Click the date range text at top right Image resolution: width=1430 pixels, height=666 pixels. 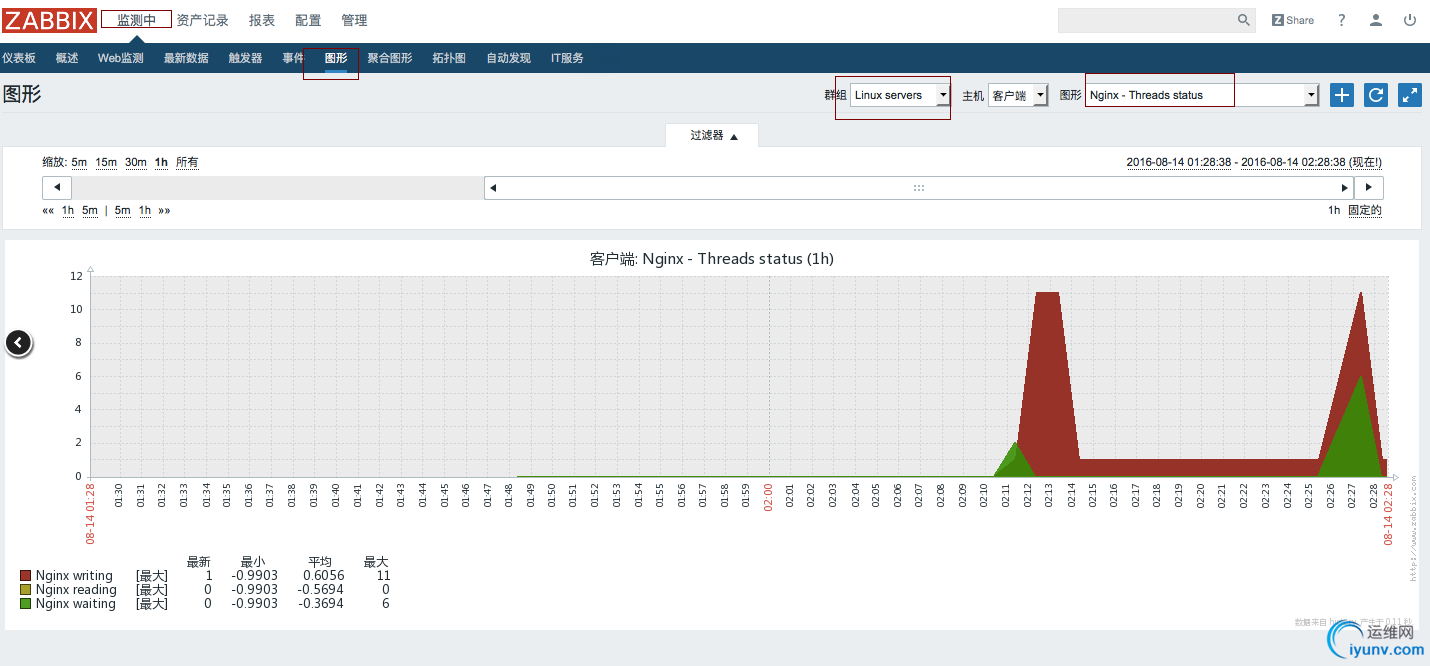coord(1254,162)
